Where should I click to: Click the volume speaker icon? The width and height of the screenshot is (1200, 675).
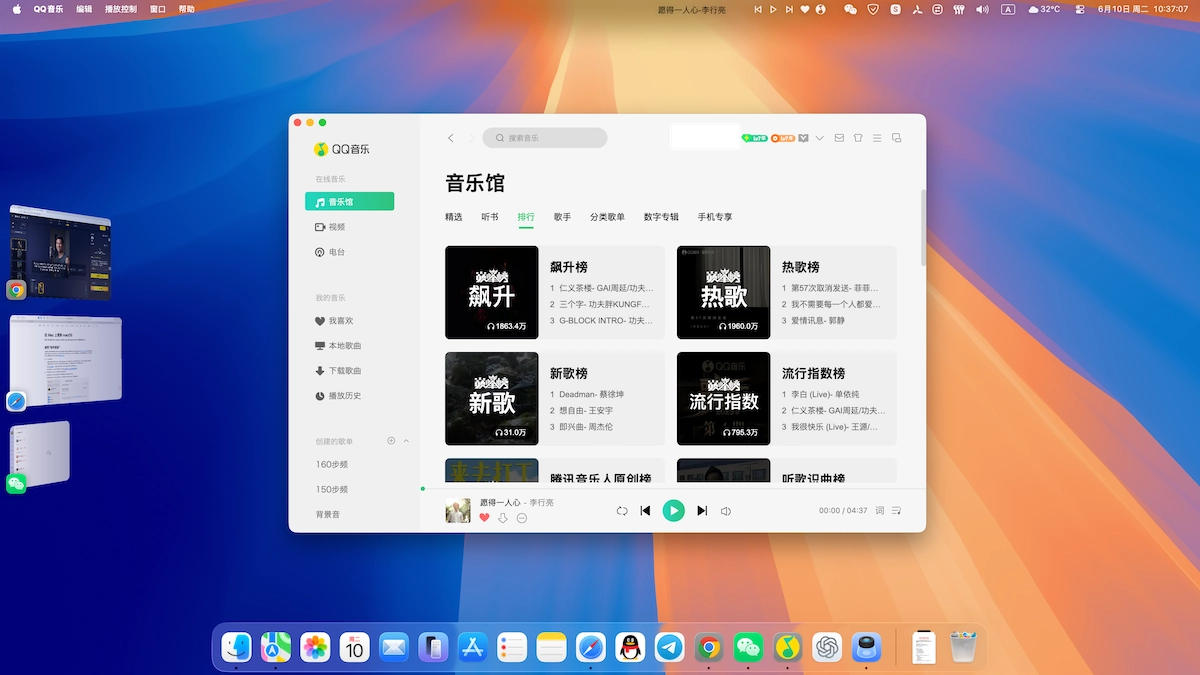pos(726,511)
